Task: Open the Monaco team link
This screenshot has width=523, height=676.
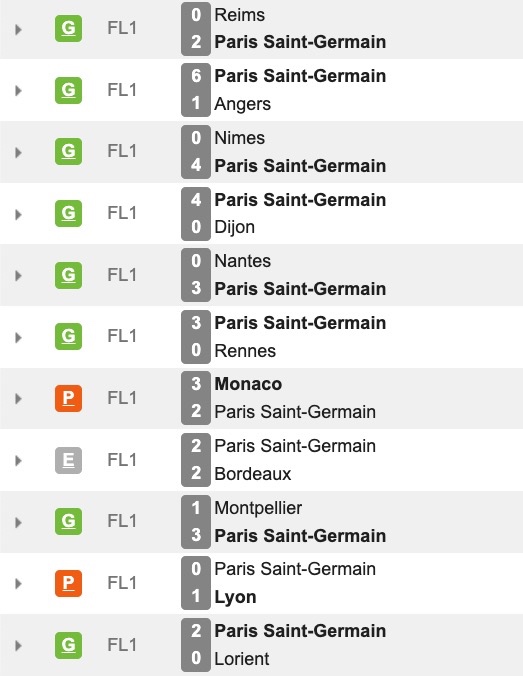Action: [x=248, y=384]
